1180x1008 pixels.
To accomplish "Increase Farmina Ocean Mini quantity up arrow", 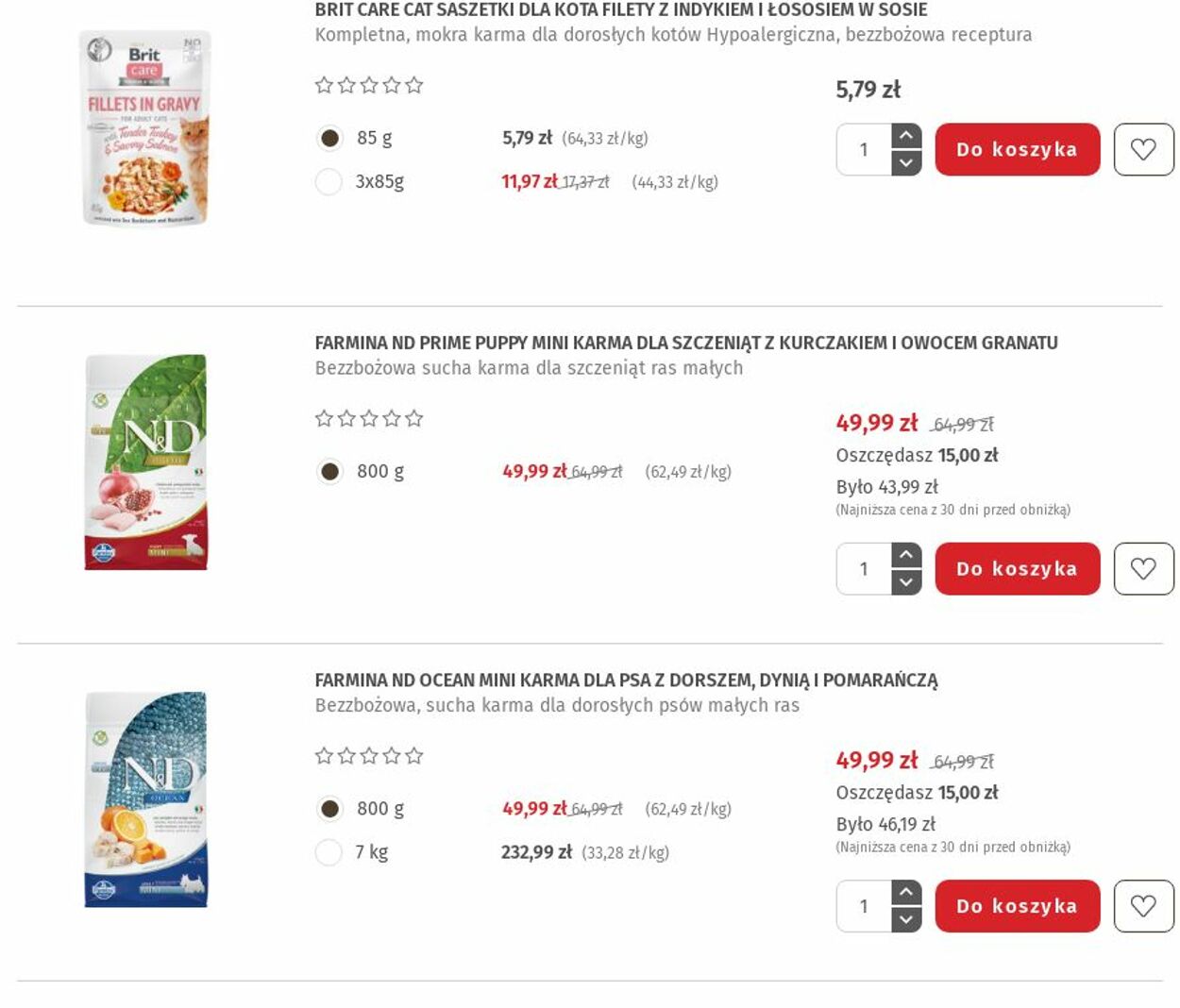I will pos(906,893).
